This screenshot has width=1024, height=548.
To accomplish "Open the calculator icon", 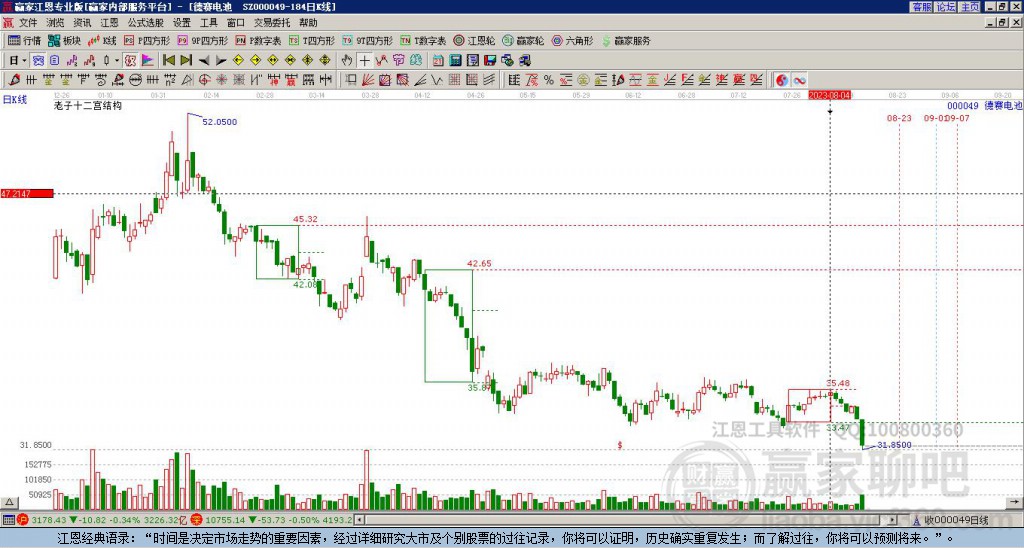I will click(x=455, y=61).
